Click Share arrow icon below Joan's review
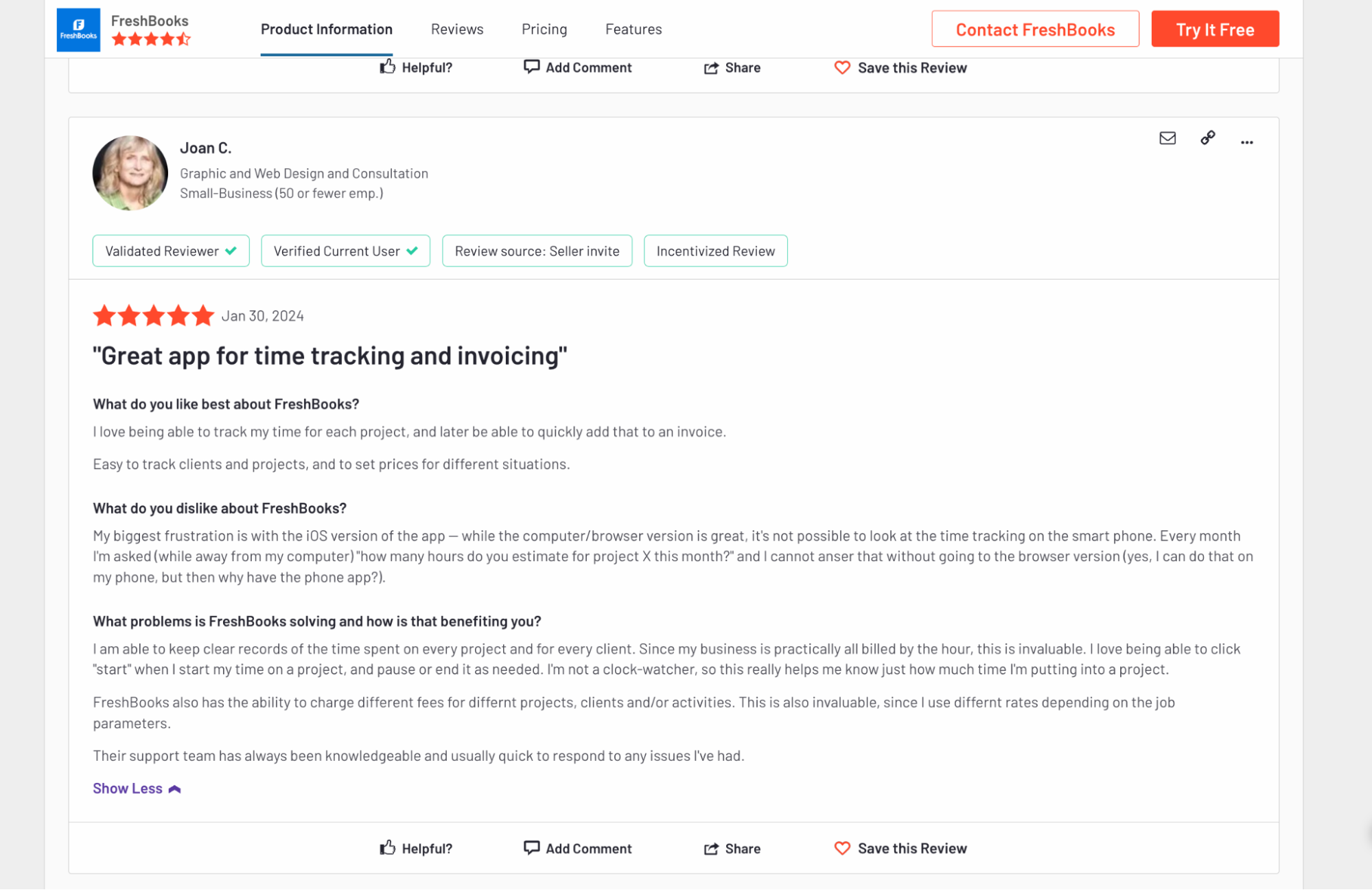Screen dimensions: 1372x890 (x=711, y=849)
